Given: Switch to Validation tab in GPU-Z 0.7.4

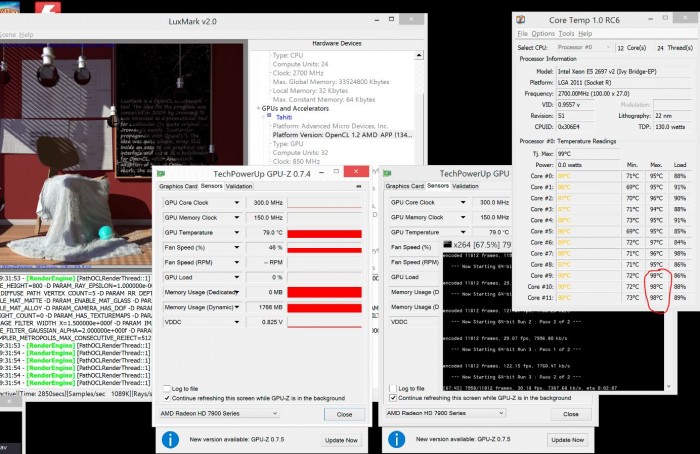Looking at the screenshot, I should point(239,186).
